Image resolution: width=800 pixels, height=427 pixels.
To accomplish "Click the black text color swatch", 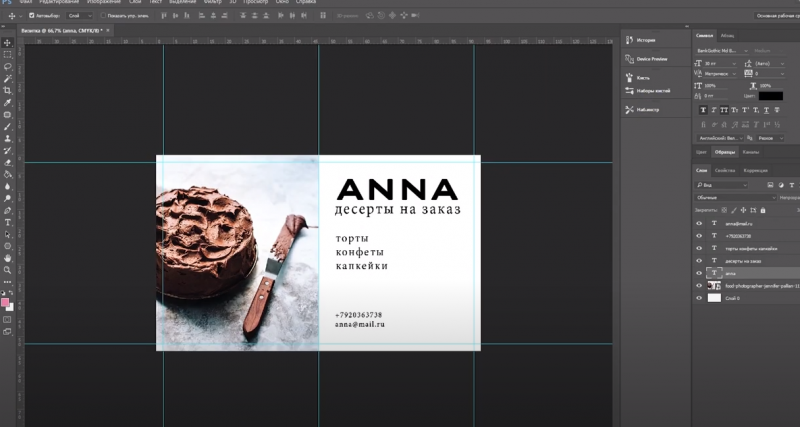I will [771, 96].
